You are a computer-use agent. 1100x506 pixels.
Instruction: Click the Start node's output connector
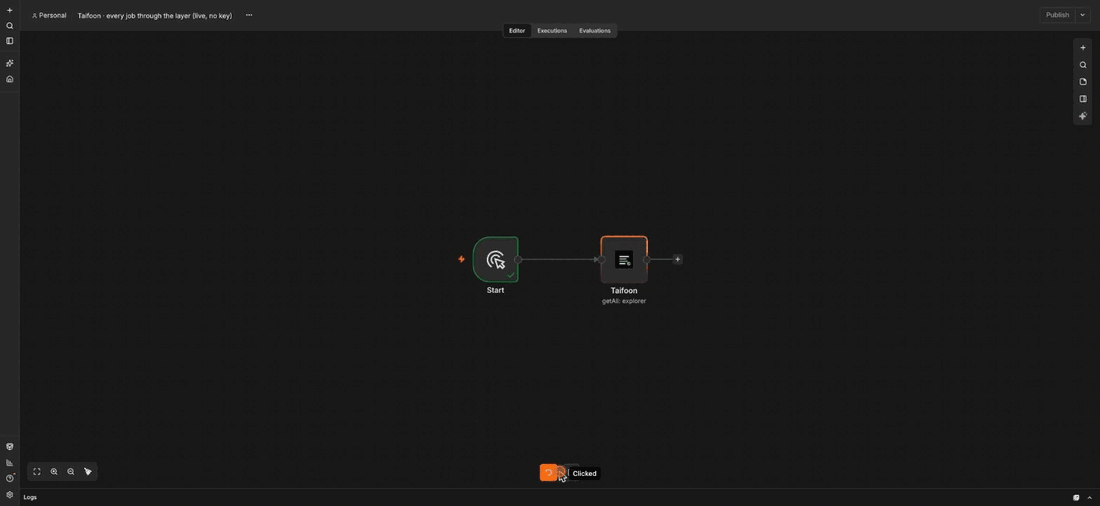[x=518, y=260]
